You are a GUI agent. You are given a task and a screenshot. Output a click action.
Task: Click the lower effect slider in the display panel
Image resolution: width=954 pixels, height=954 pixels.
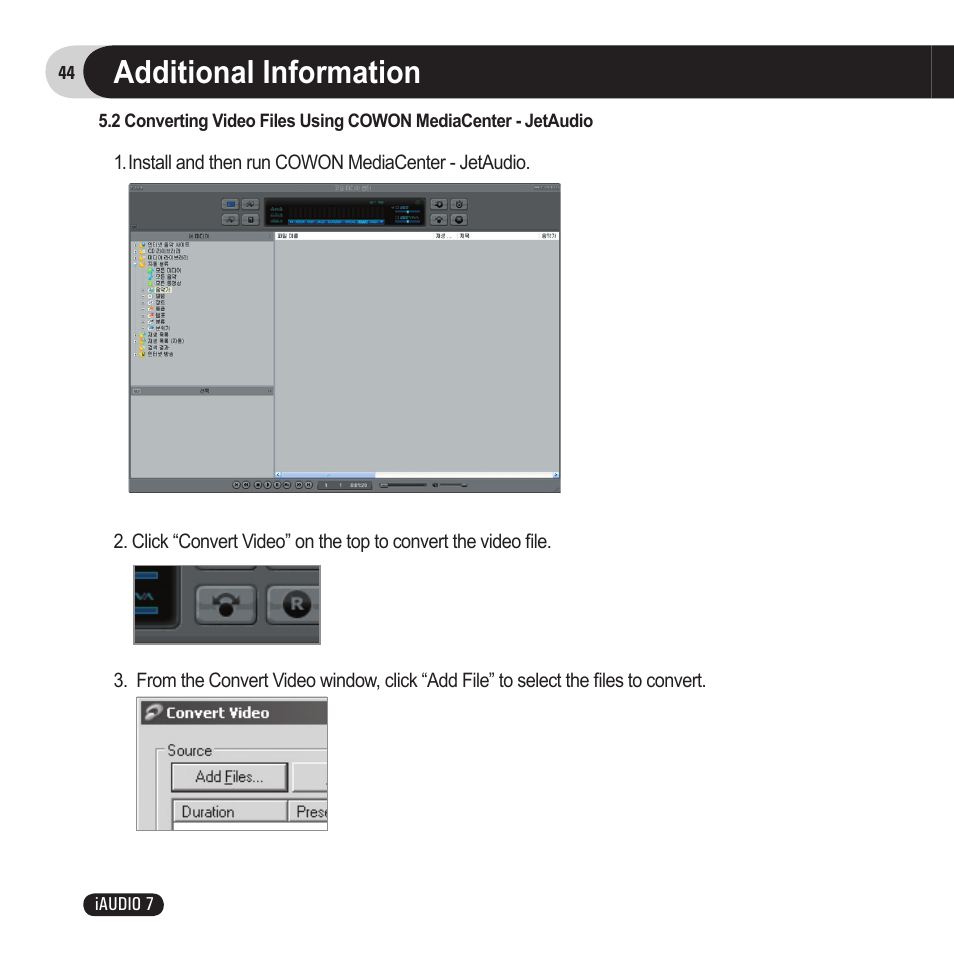point(407,221)
